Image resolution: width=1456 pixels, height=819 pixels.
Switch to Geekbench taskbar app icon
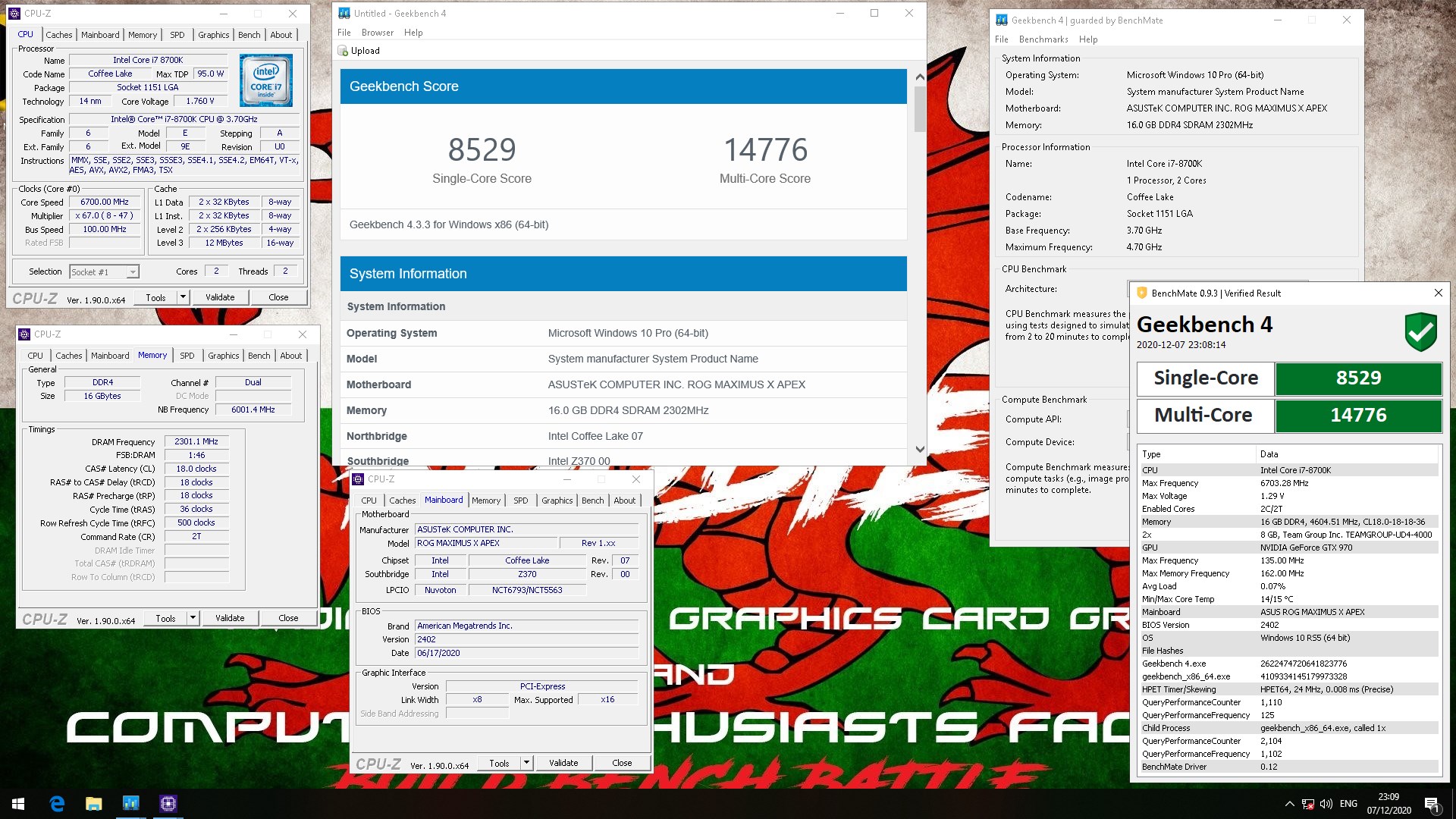click(x=130, y=804)
